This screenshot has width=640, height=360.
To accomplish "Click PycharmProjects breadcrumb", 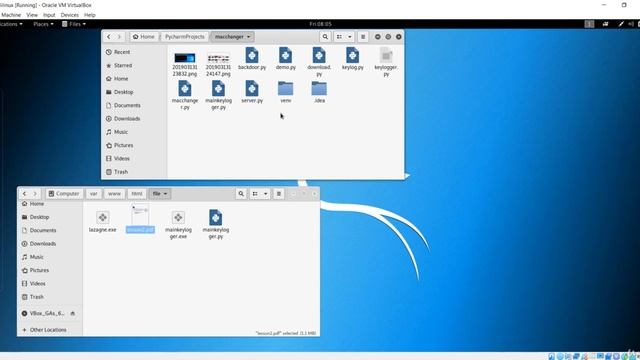I will [184, 37].
